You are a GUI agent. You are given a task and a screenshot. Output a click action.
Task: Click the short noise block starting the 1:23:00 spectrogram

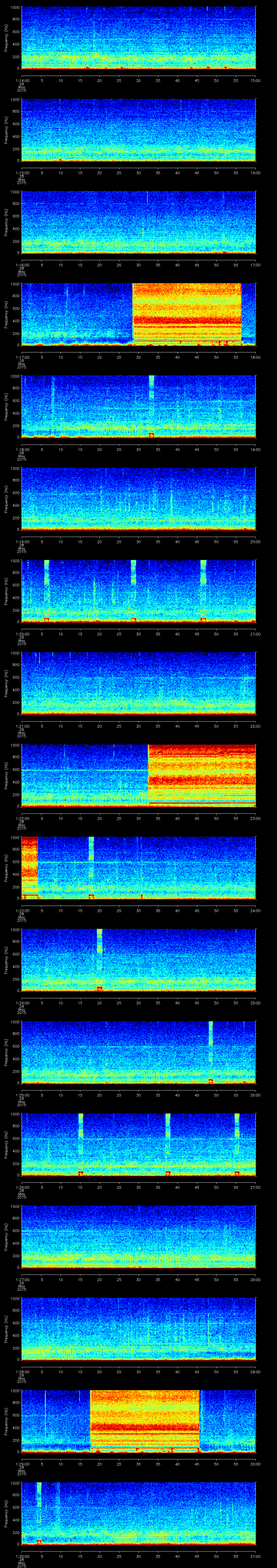click(x=29, y=868)
